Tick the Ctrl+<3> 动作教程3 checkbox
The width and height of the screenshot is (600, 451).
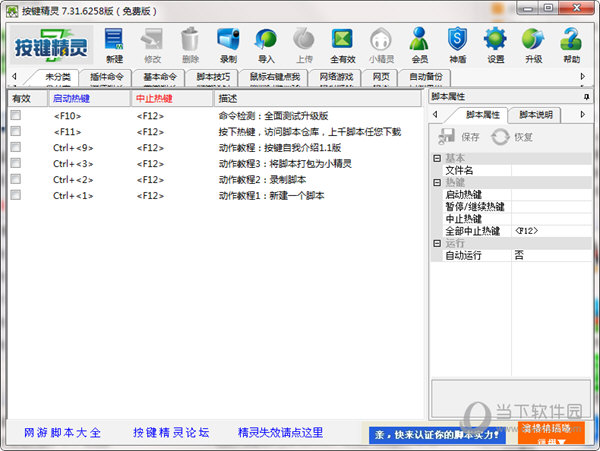16,163
